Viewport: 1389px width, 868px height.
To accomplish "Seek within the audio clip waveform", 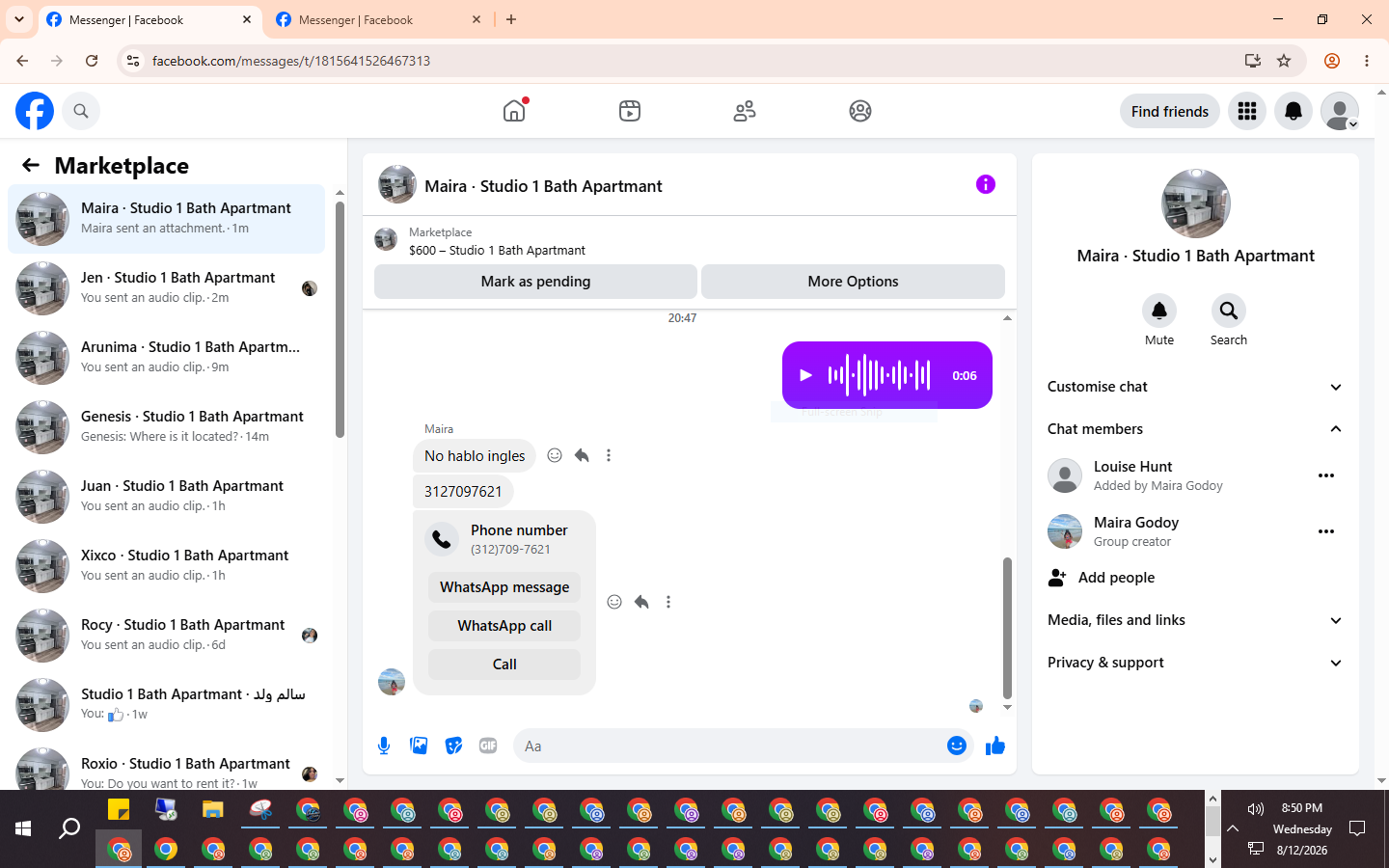I will [x=880, y=375].
